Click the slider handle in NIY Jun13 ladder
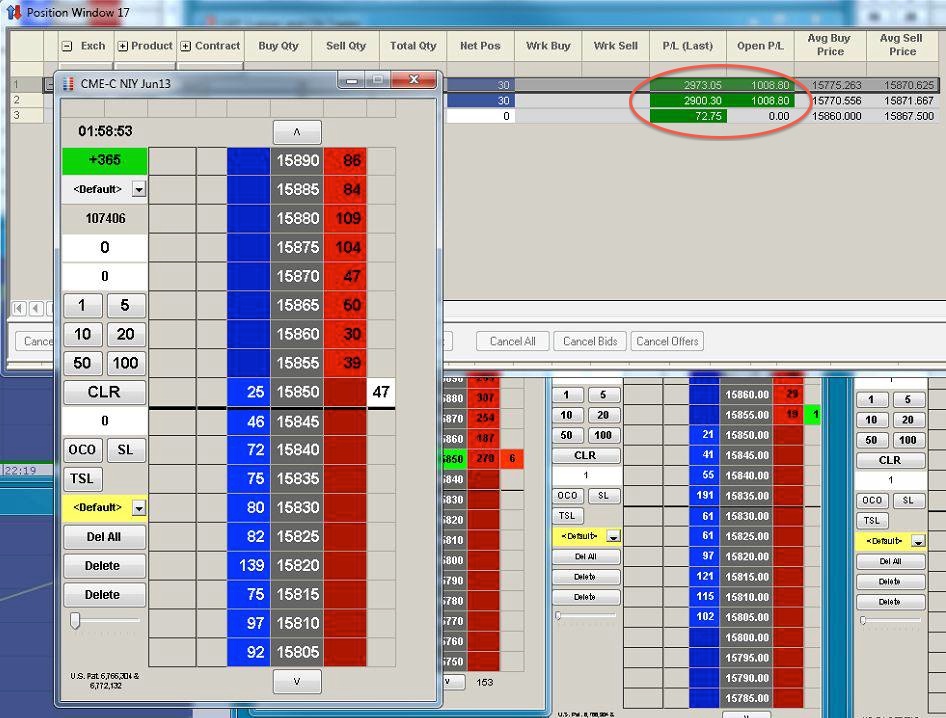 75,621
